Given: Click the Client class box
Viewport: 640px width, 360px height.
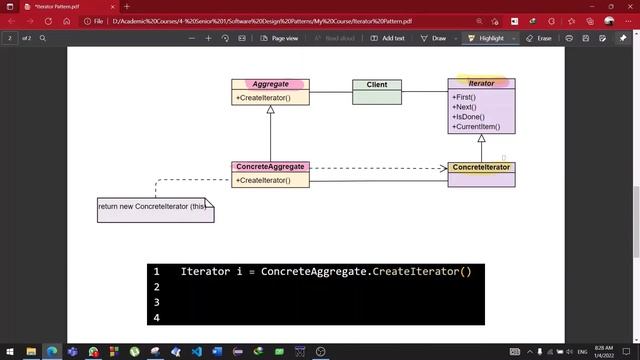Looking at the screenshot, I should [377, 92].
